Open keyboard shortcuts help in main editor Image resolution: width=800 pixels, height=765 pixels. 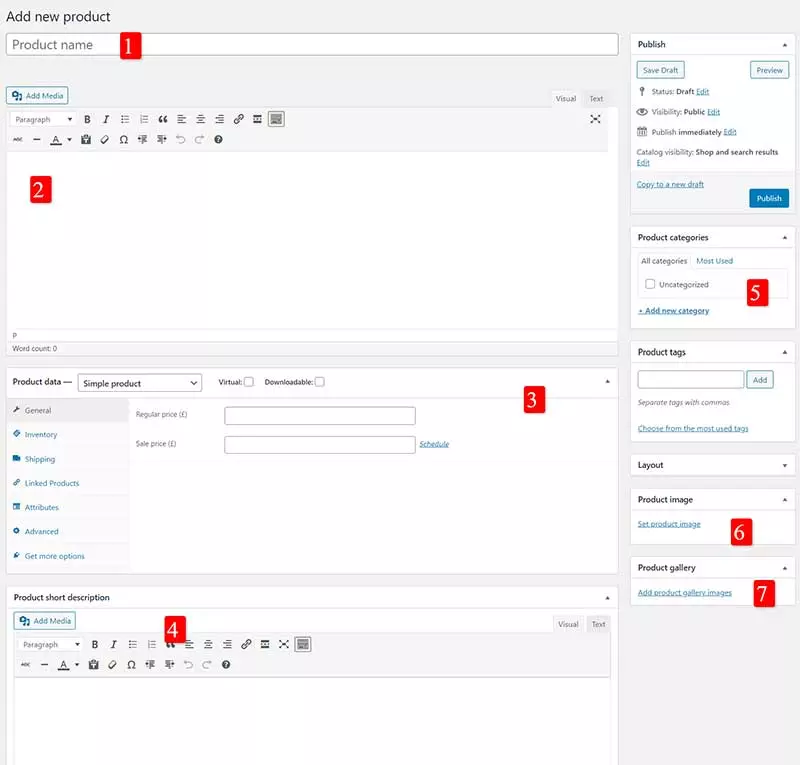point(218,139)
